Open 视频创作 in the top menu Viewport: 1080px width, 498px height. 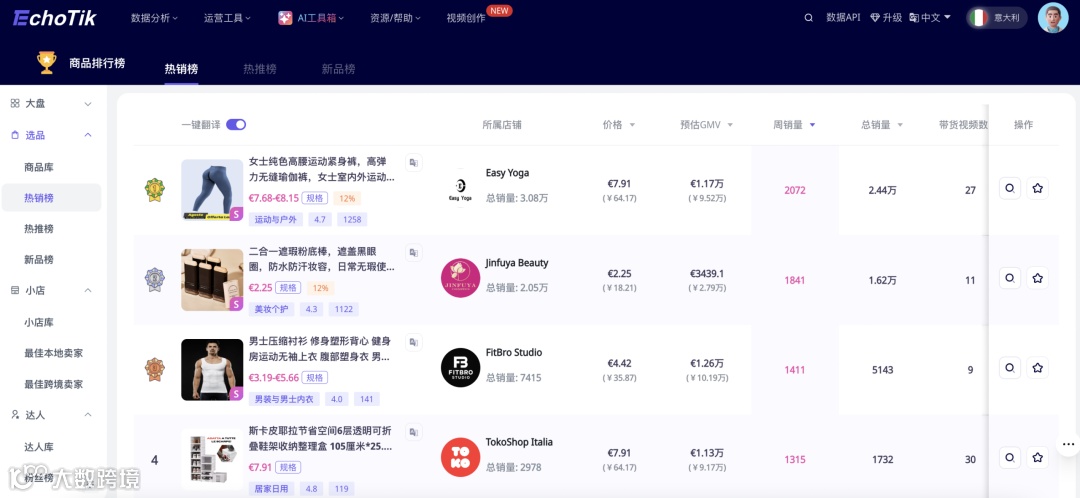point(466,19)
